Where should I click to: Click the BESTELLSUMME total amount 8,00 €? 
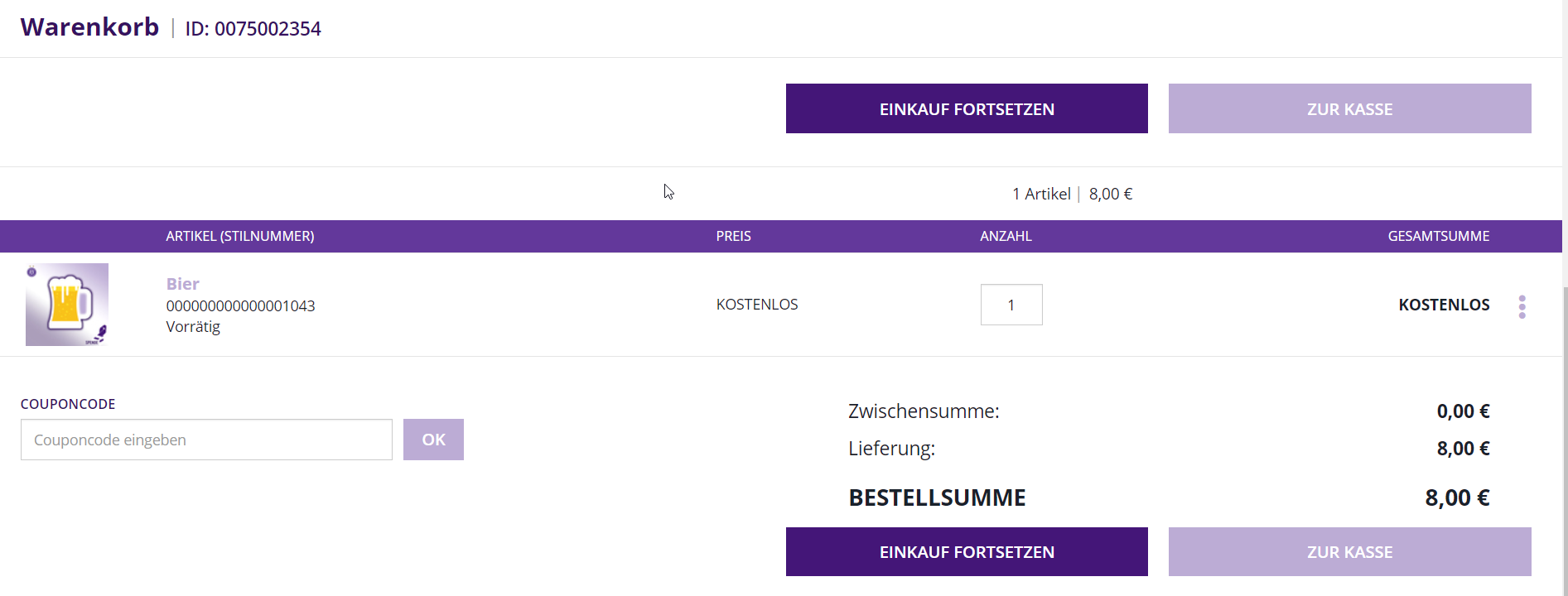[1457, 497]
